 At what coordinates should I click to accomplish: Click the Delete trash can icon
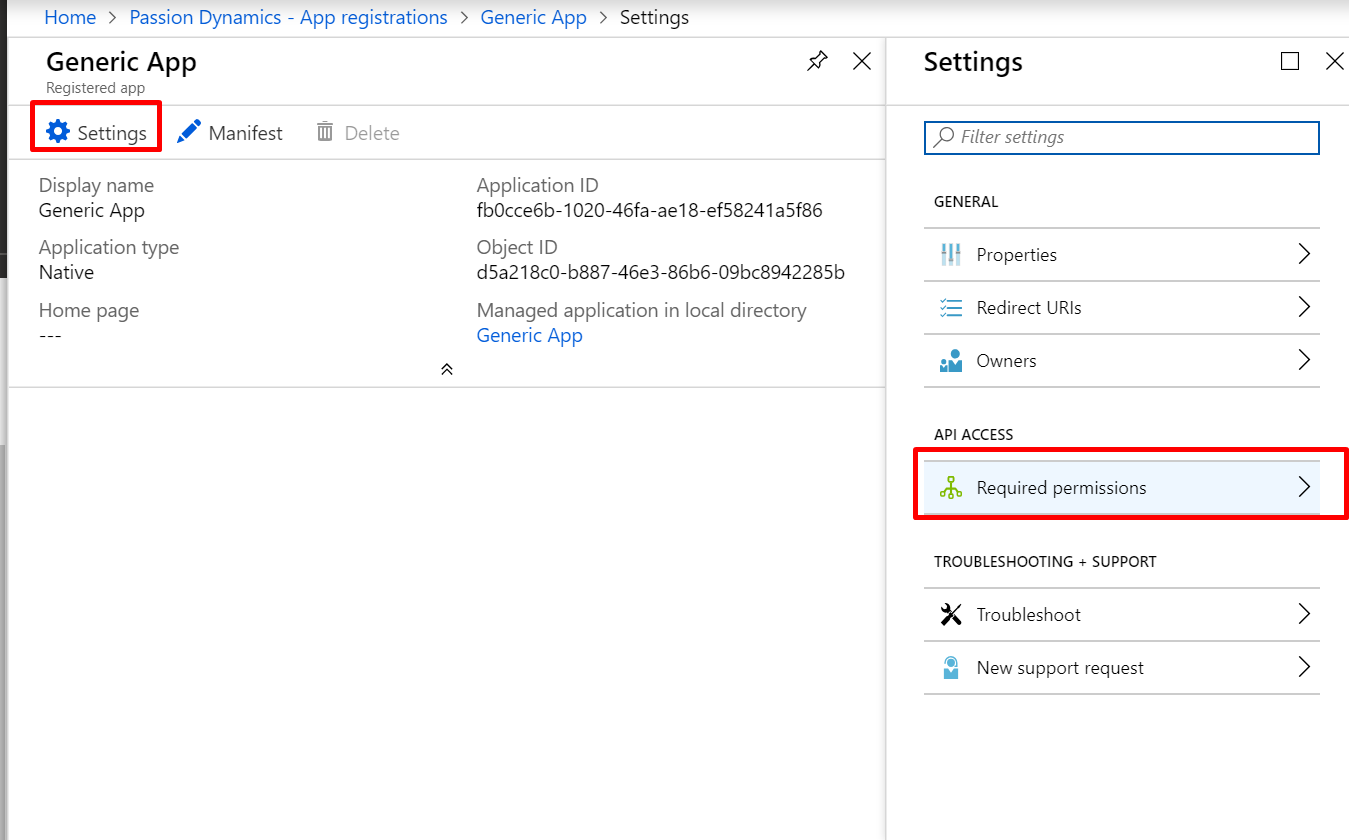(x=325, y=132)
